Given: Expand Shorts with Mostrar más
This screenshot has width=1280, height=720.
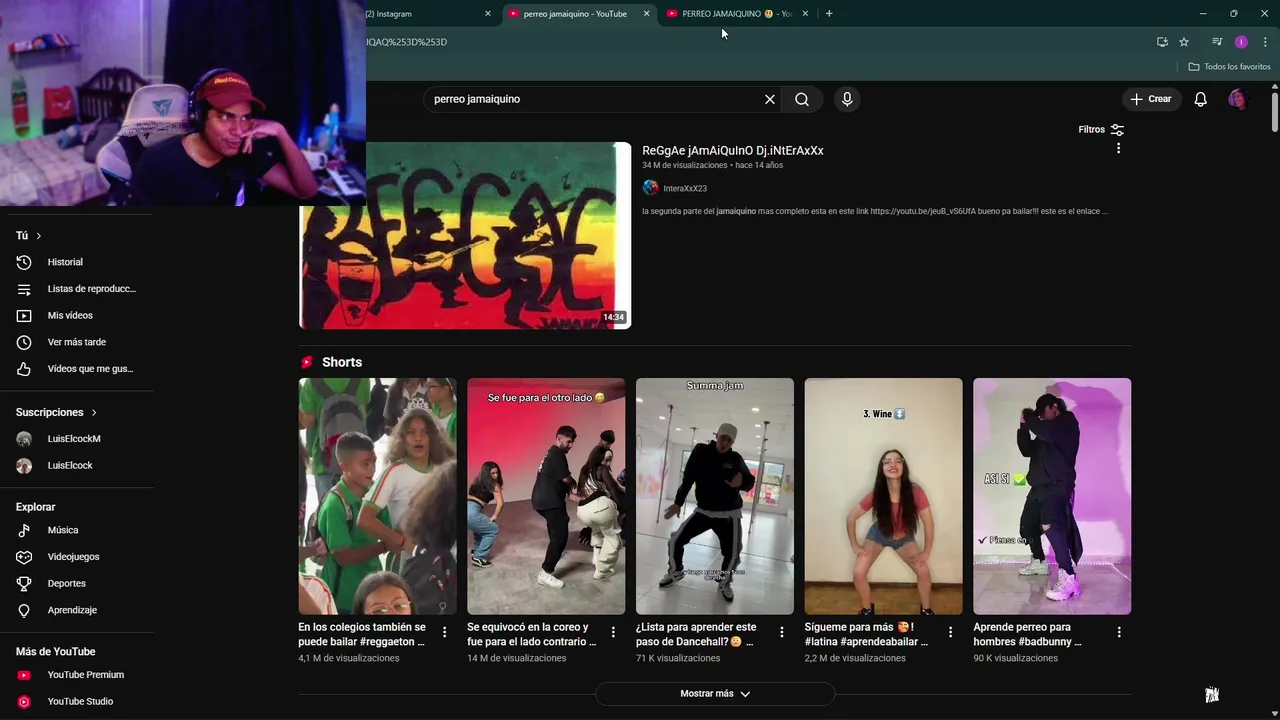Looking at the screenshot, I should (715, 694).
